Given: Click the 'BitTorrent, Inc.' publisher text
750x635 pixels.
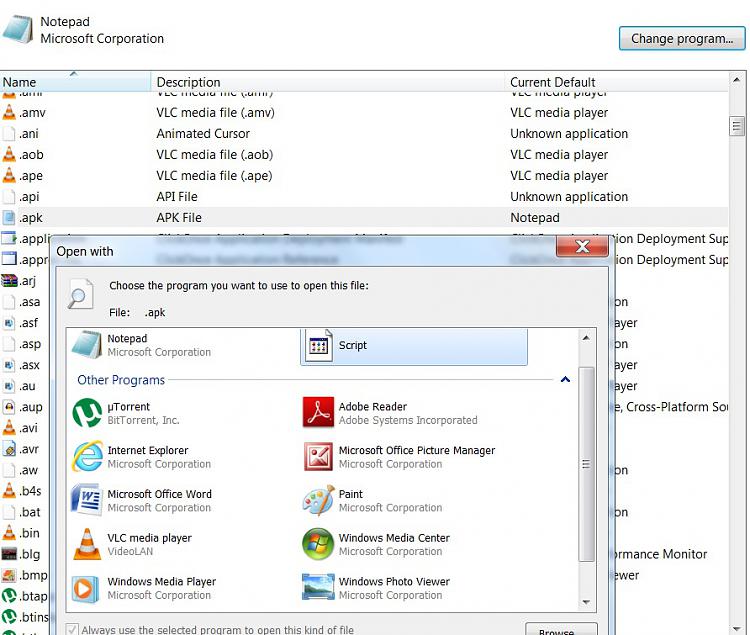Looking at the screenshot, I should [x=143, y=420].
